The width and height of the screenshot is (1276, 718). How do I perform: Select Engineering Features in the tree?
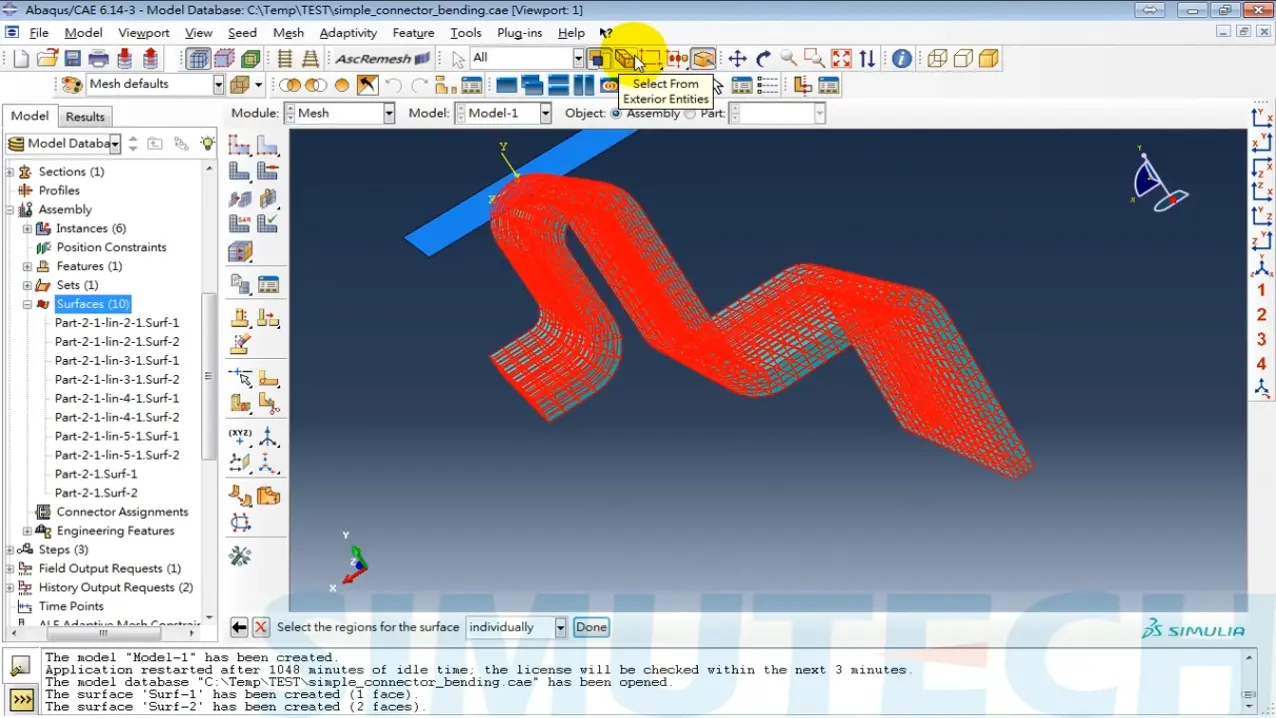point(115,531)
